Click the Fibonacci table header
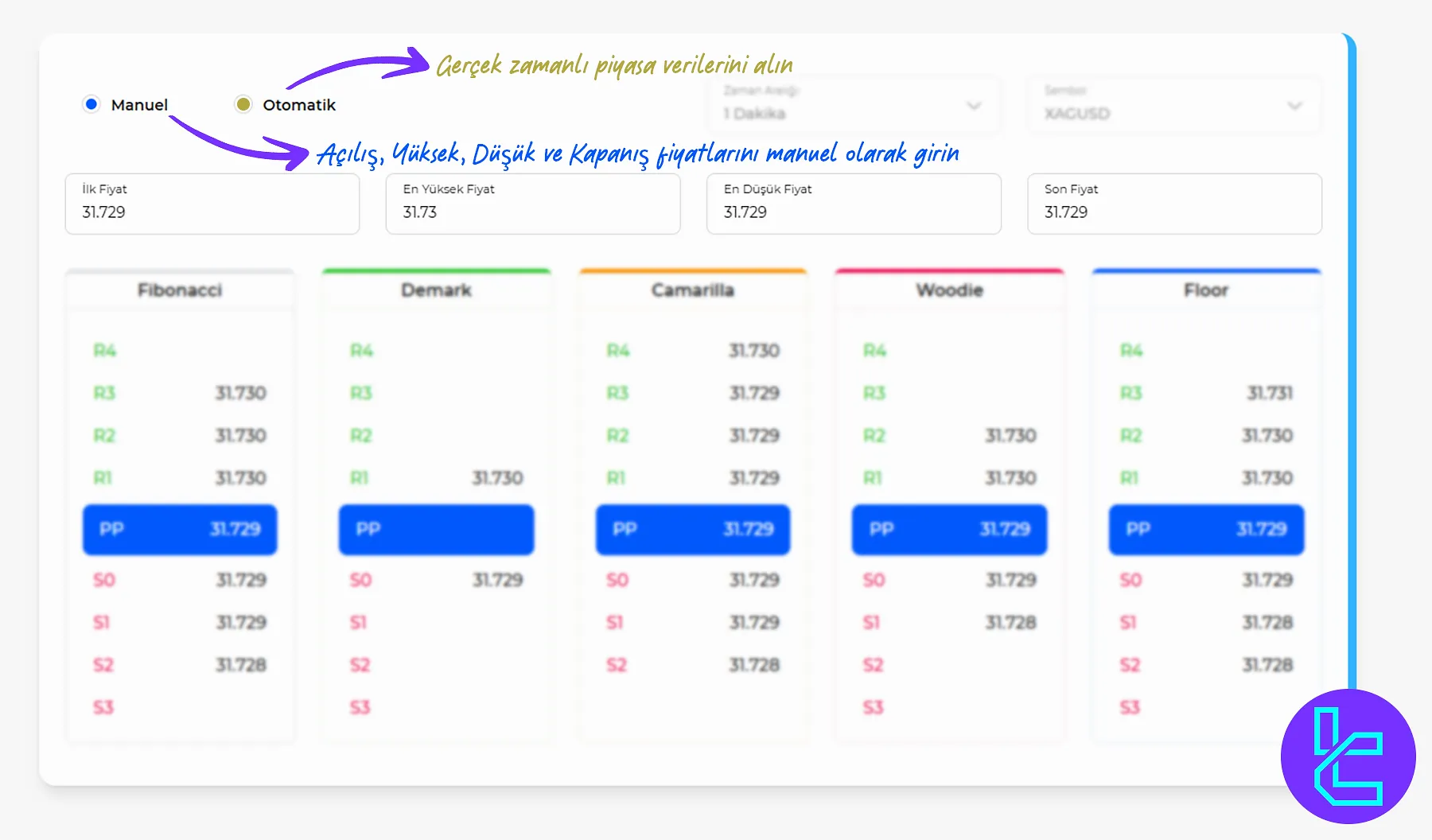1432x840 pixels. click(180, 290)
